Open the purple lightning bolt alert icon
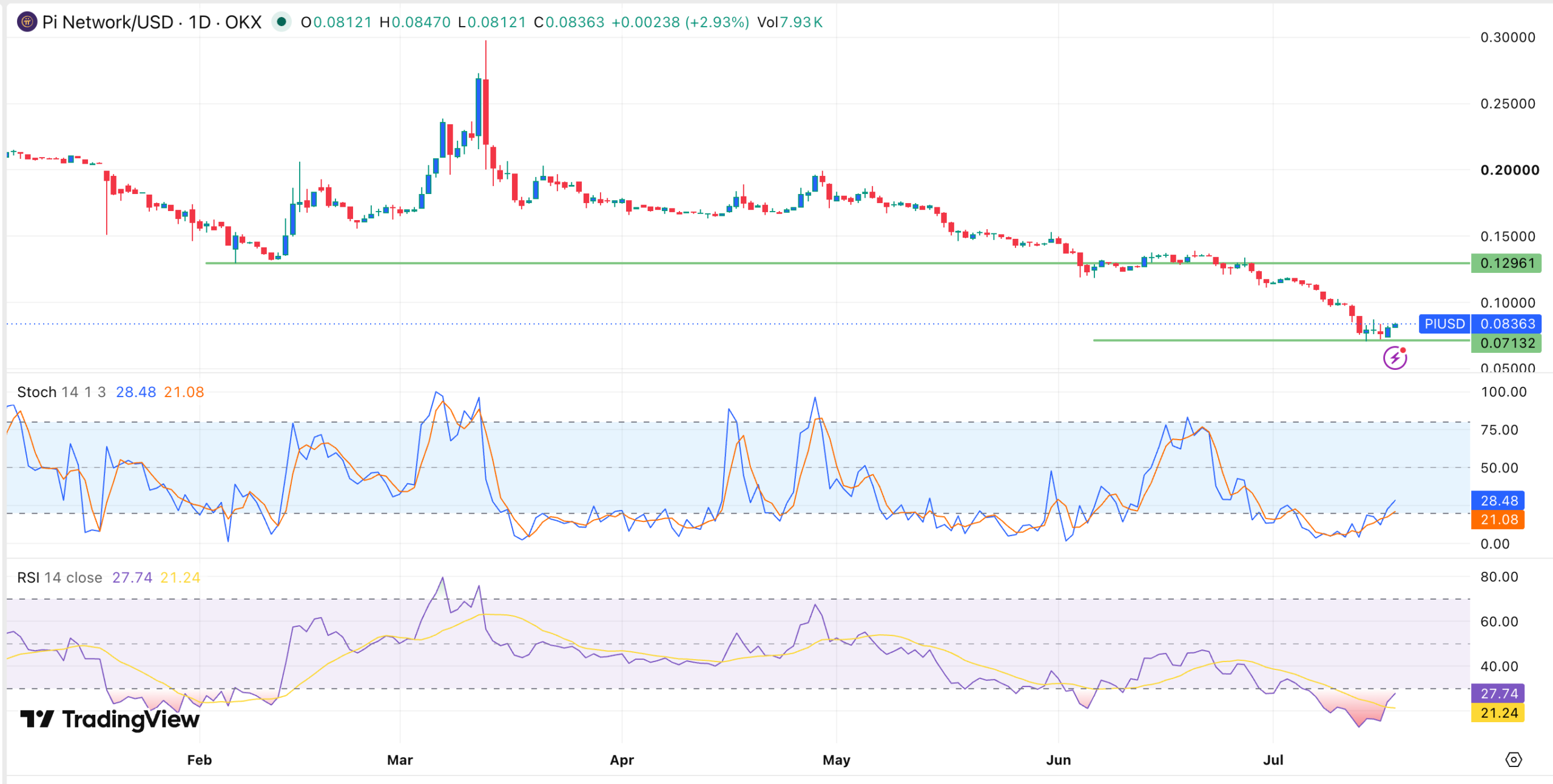The width and height of the screenshot is (1553, 784). tap(1395, 358)
